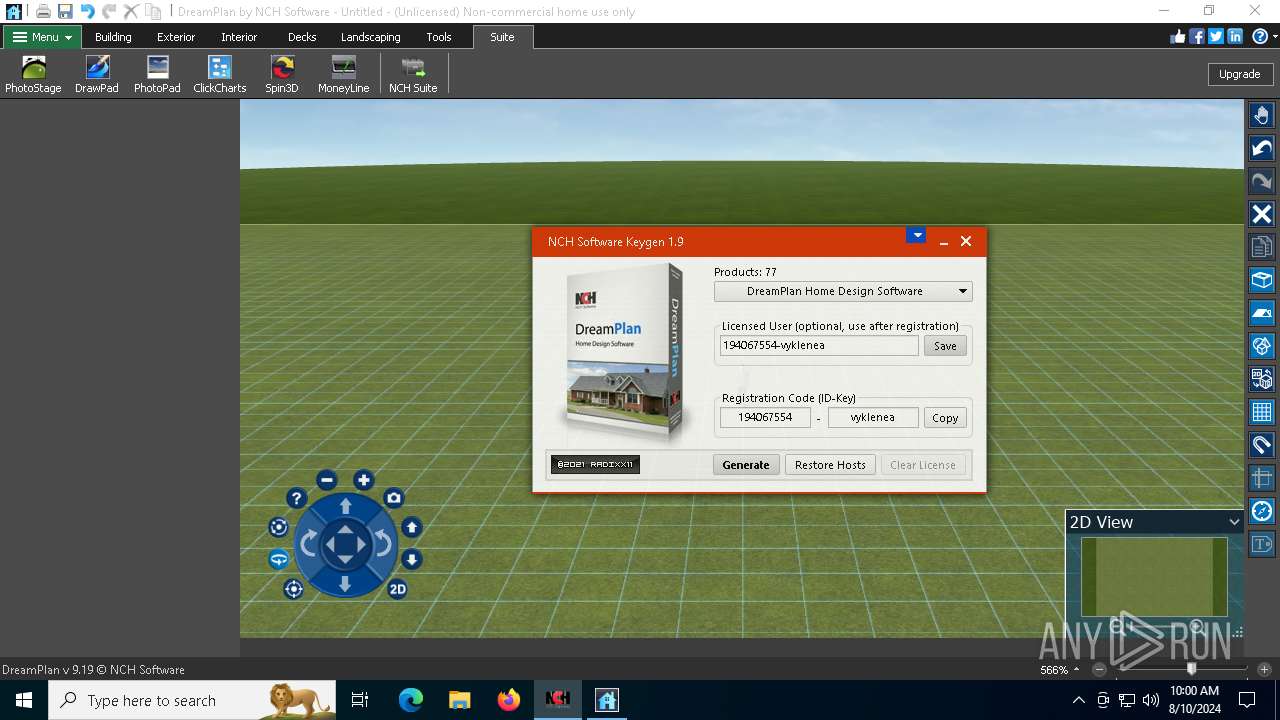The image size is (1280, 720).
Task: Take a snapshot with the camera button
Action: (394, 498)
